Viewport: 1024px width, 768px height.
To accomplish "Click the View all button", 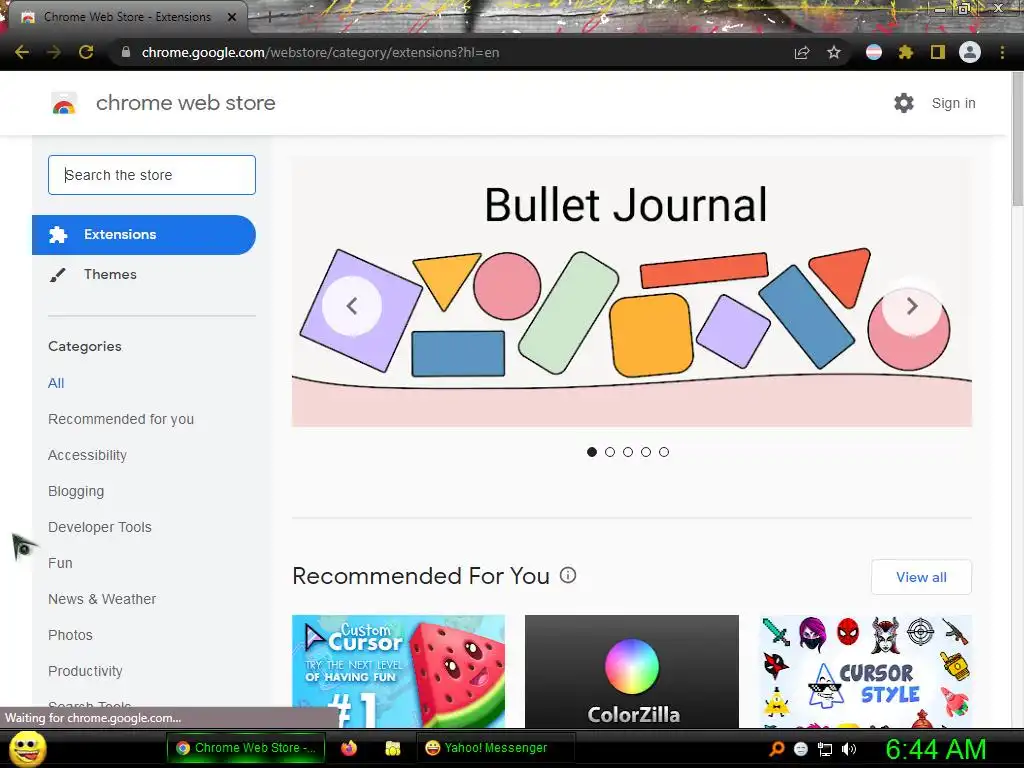I will pyautogui.click(x=921, y=577).
